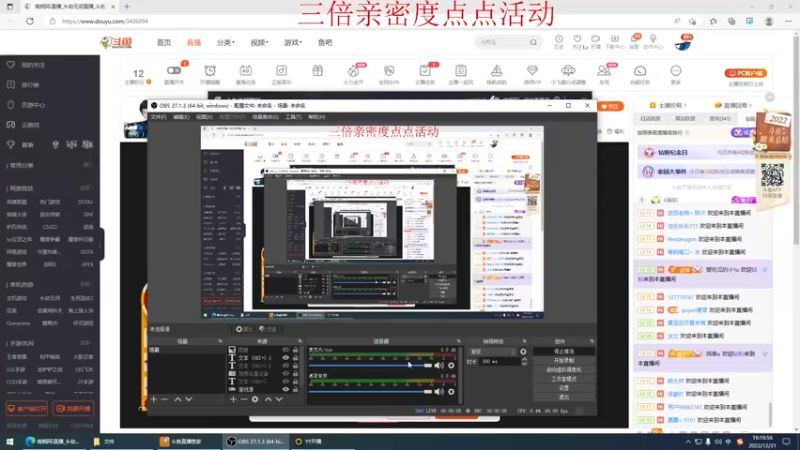Open the followed heart icon in Douyu header
Viewport: 800px width, 450px height.
pyautogui.click(x=578, y=39)
